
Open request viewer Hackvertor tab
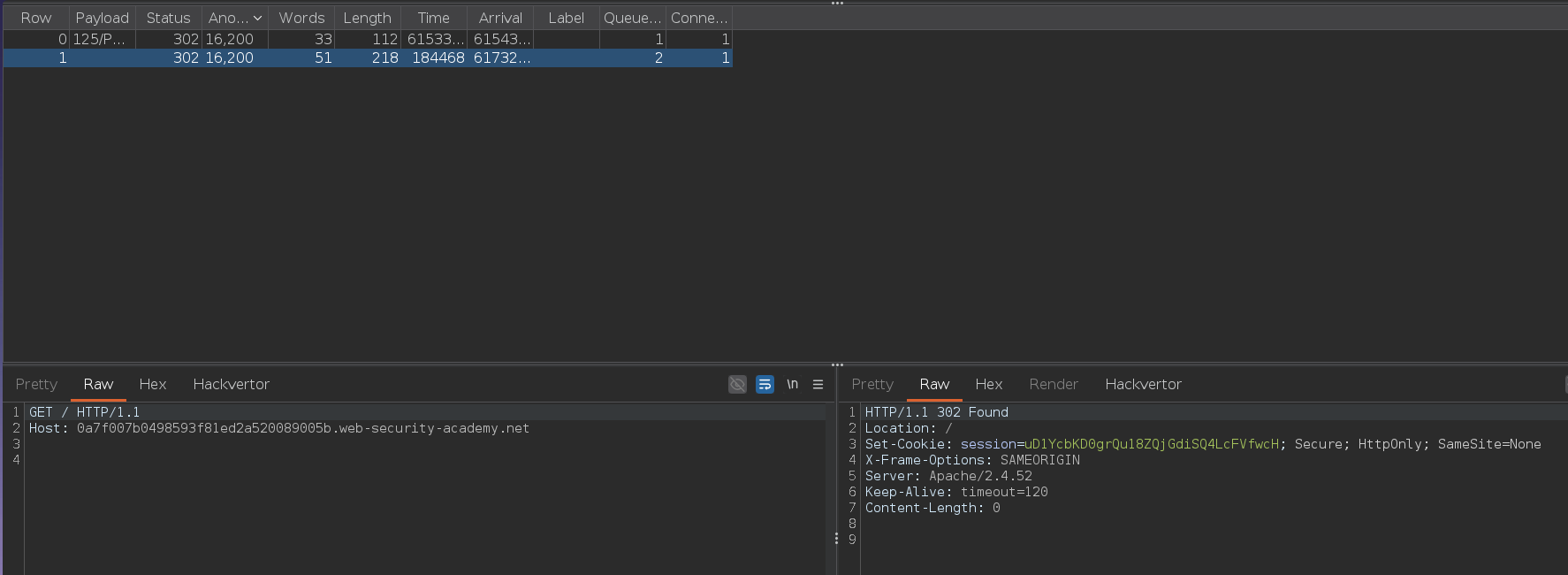click(231, 384)
